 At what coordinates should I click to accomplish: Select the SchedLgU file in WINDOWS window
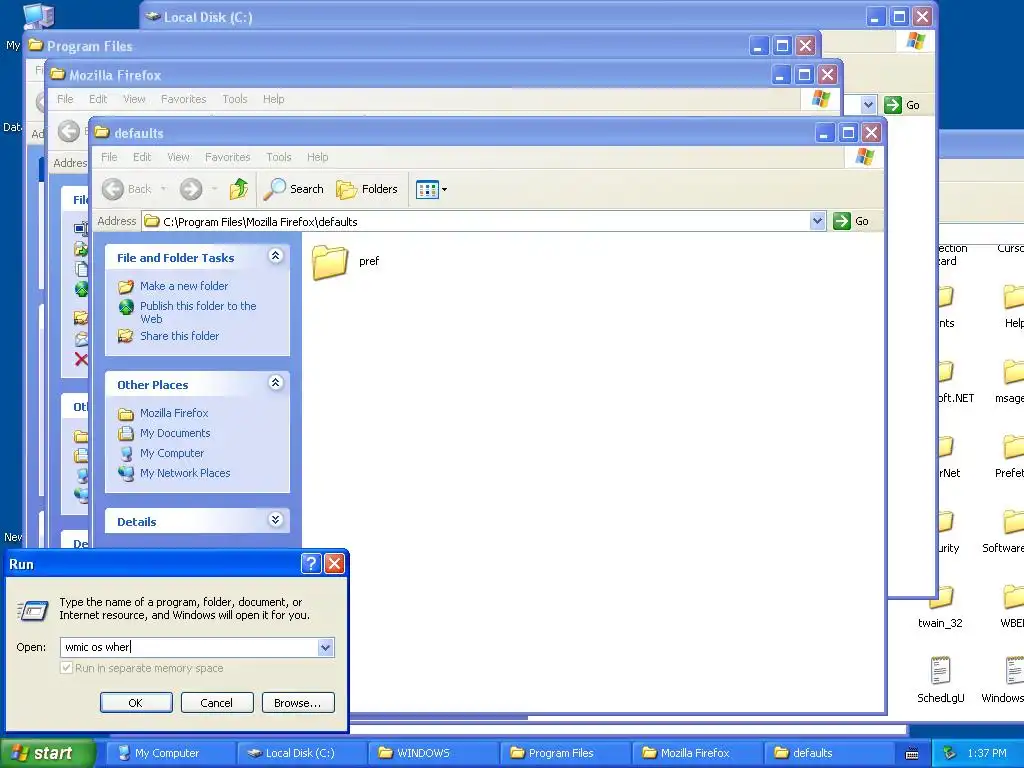click(x=940, y=679)
